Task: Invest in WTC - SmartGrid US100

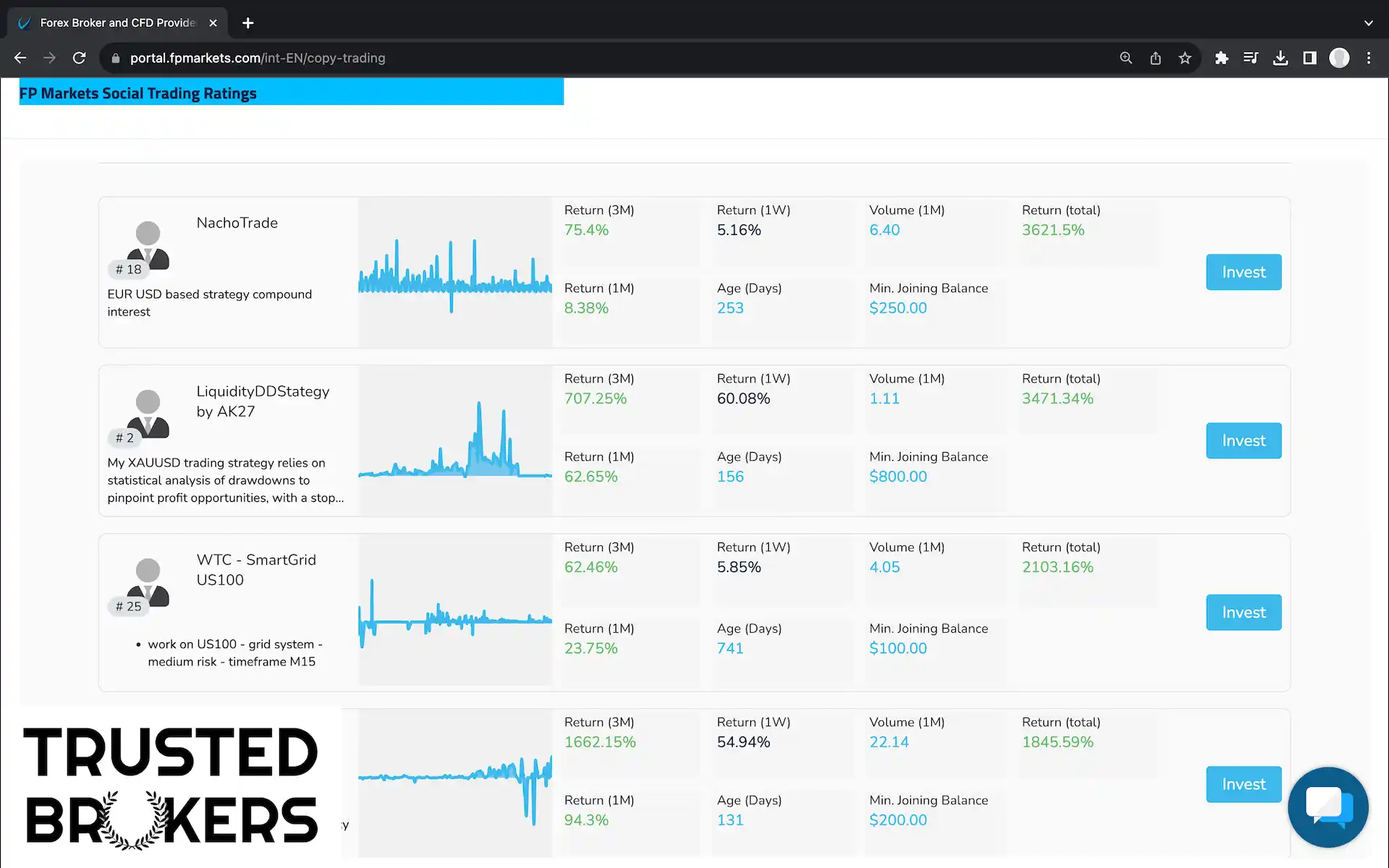Action: 1244,613
